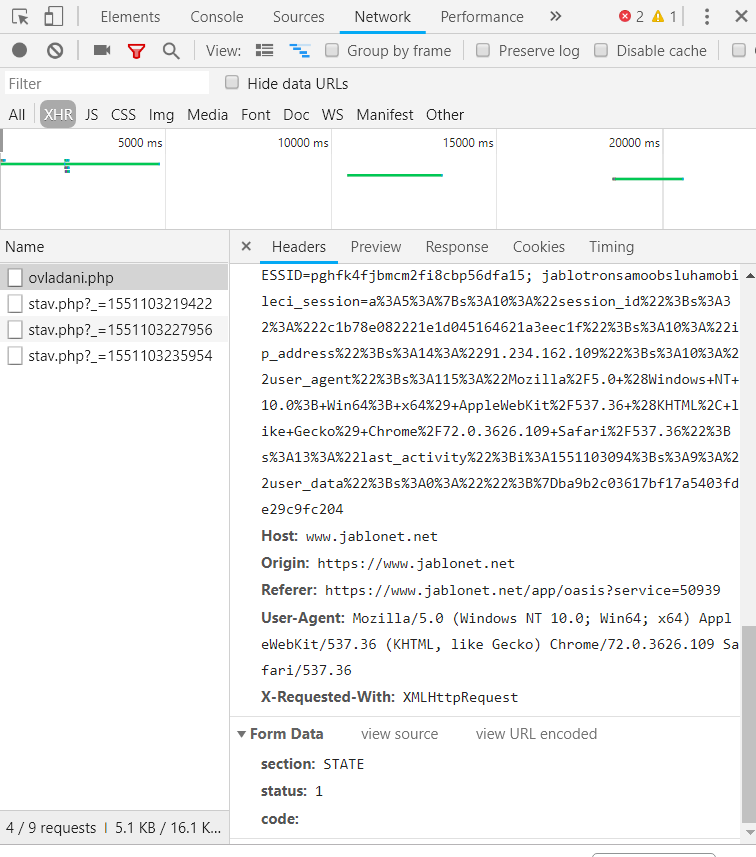Image resolution: width=756 pixels, height=857 pixels.
Task: Switch to the Console tab
Action: [217, 17]
